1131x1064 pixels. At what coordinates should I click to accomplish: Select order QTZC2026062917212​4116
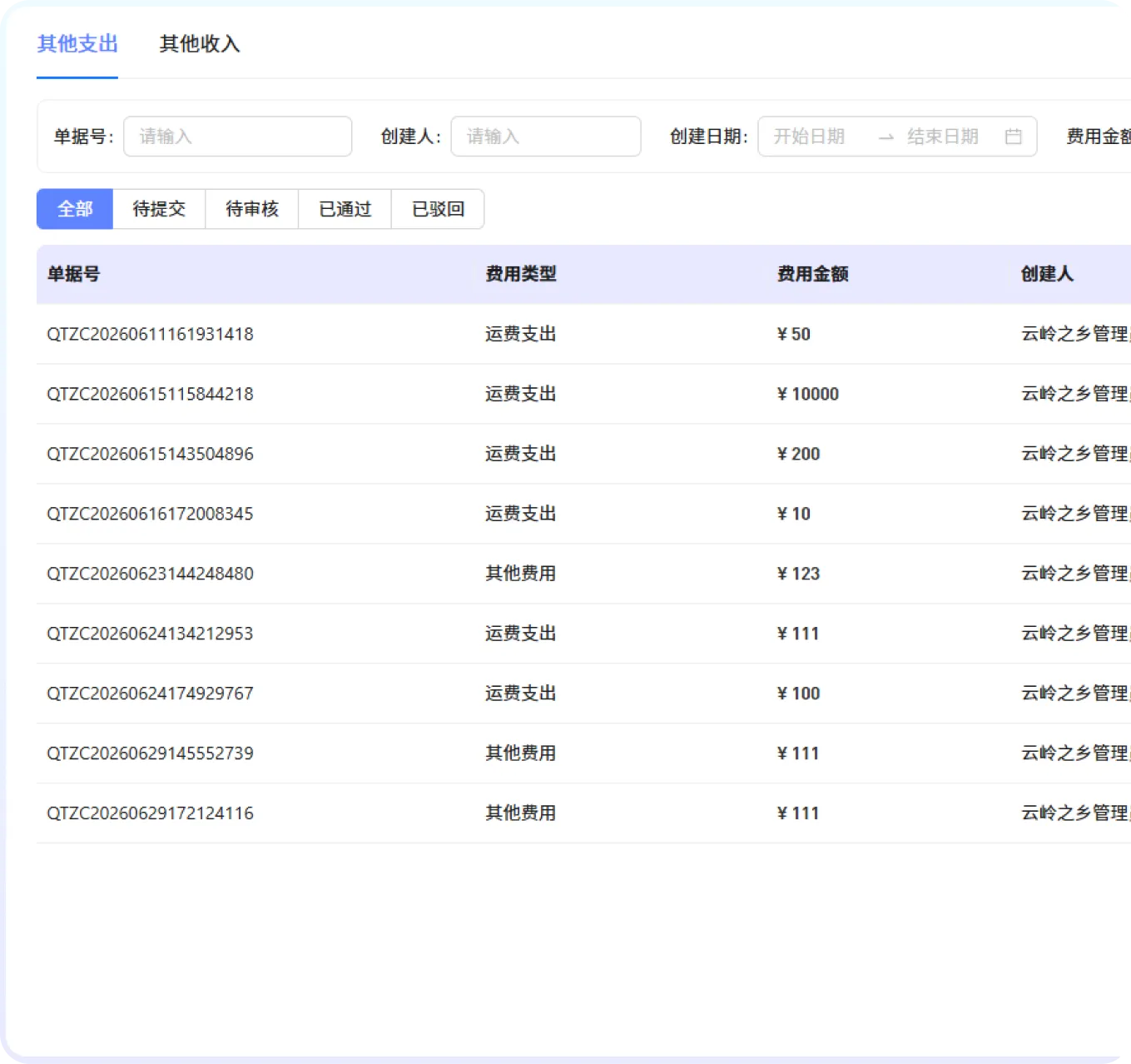point(150,813)
